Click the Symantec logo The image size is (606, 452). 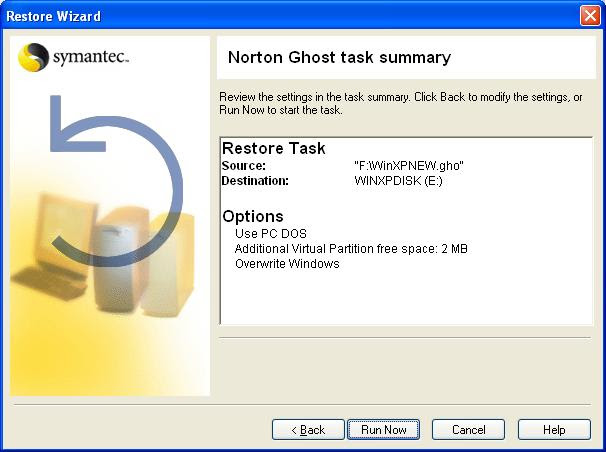(x=73, y=57)
